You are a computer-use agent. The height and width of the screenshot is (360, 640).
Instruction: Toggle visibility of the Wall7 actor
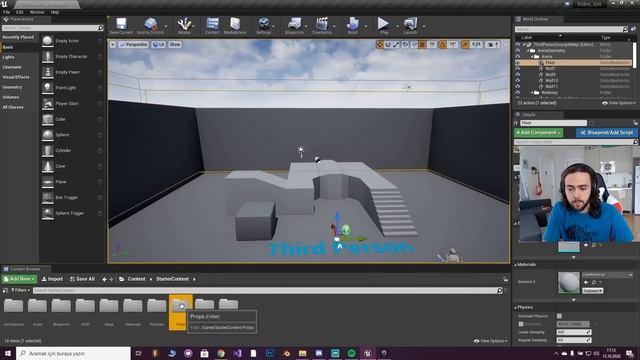pos(518,69)
